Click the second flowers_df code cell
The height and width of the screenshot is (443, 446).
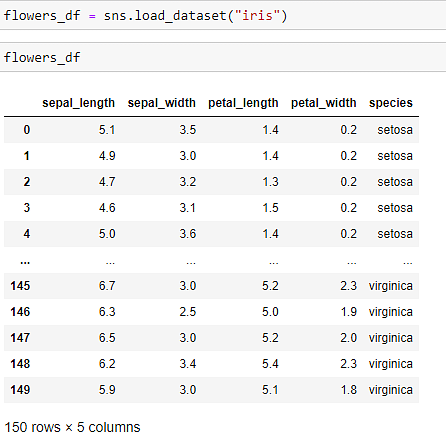coord(223,57)
